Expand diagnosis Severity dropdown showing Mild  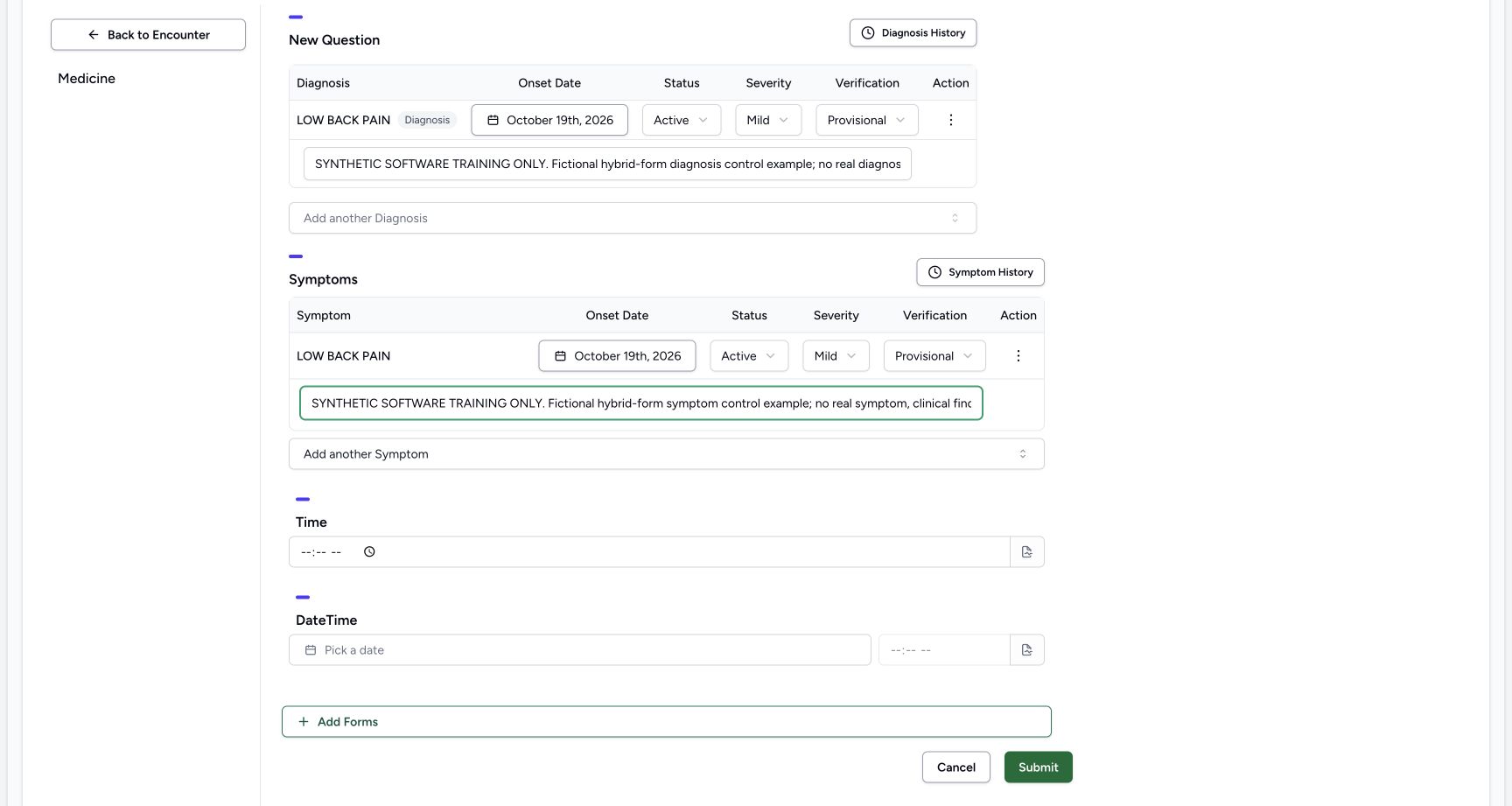768,120
